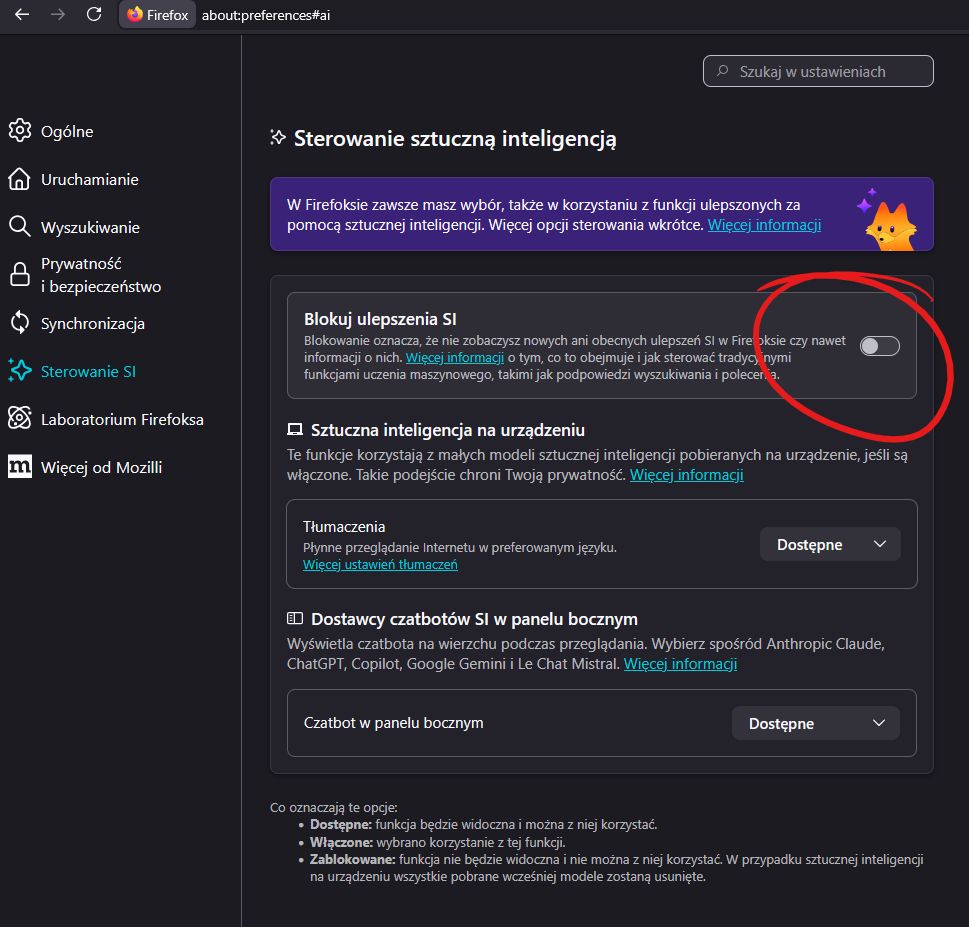Viewport: 969px width, 927px height.
Task: Open Synchronizacja using the sync arrows icon
Action: click(x=20, y=323)
